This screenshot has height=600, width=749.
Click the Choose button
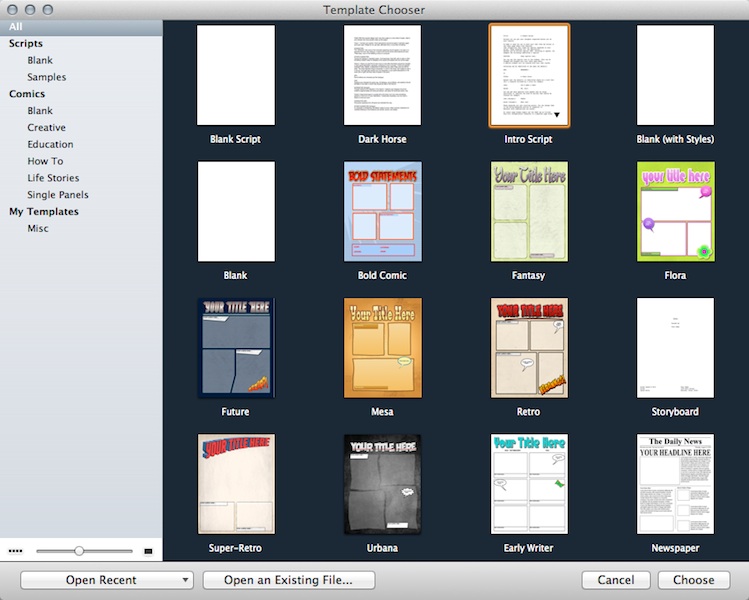pyautogui.click(x=693, y=580)
